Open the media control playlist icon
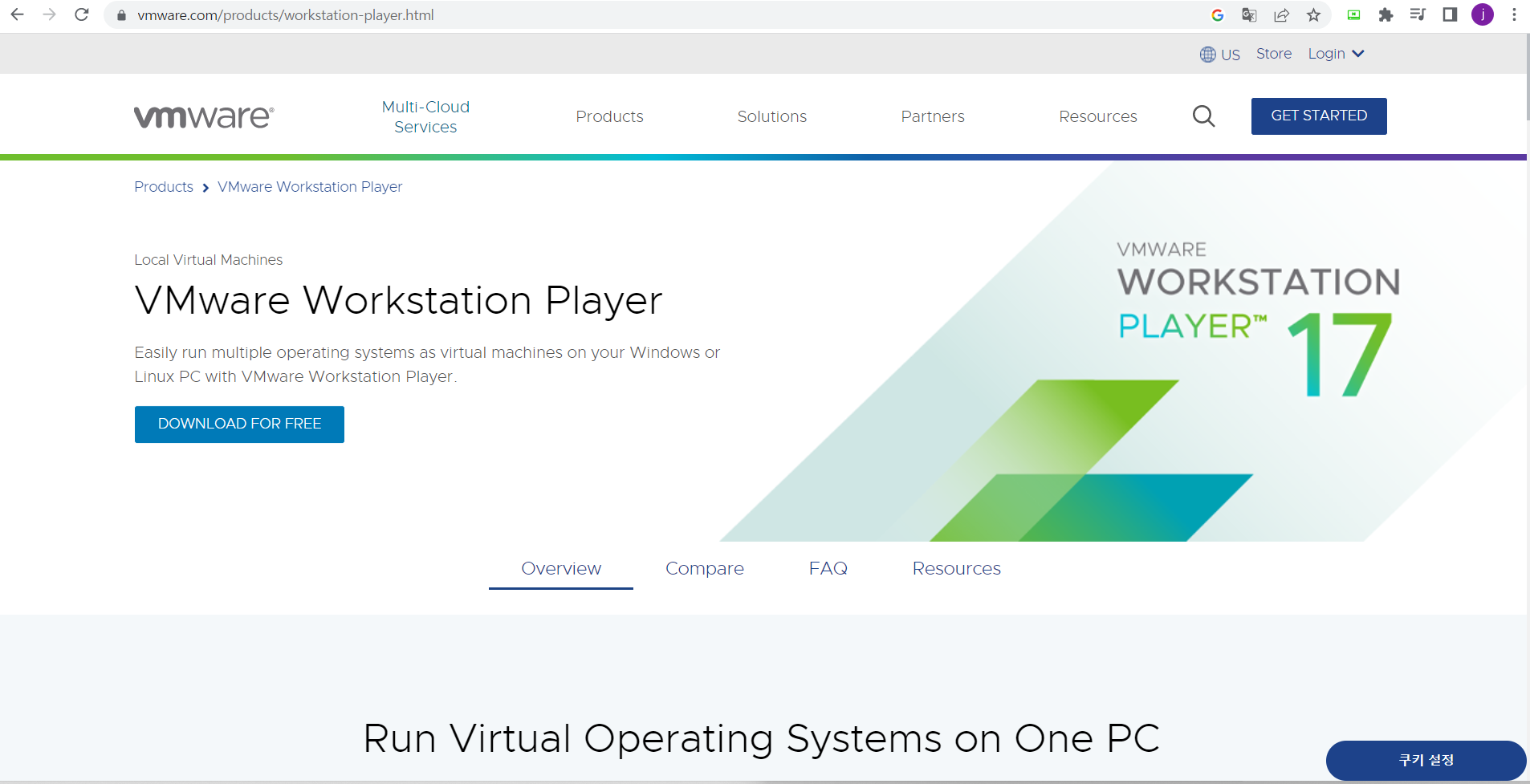Screen dimensions: 1530x784 [x=1418, y=14]
